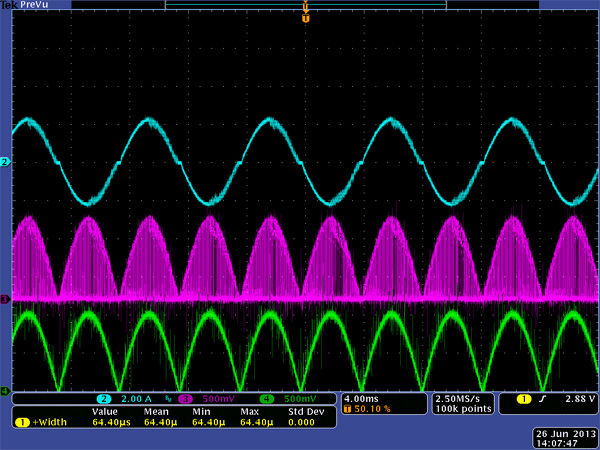
Task: Click the rising edge trigger slope icon
Action: pos(543,400)
